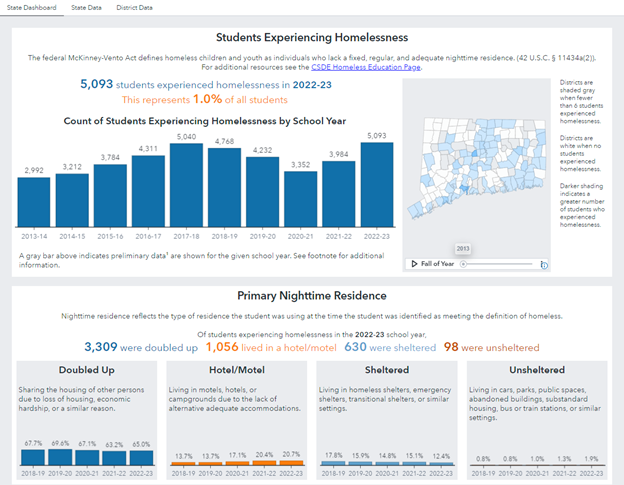Switch to the State Data tab
This screenshot has height=485, width=624.
[87, 7]
